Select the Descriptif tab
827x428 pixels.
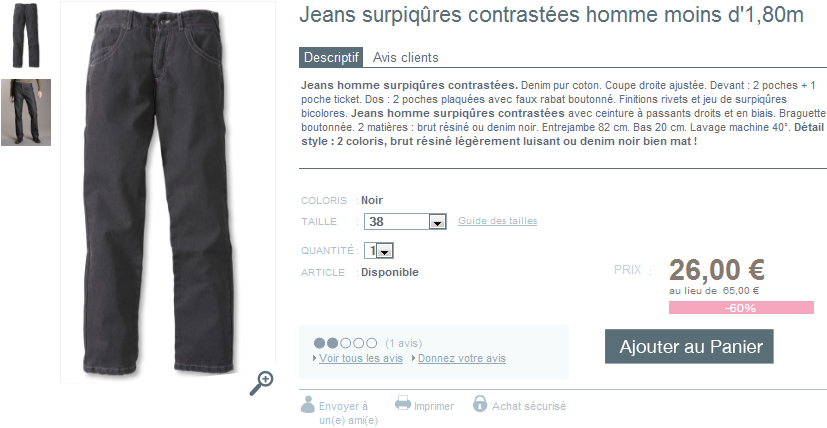pos(331,58)
